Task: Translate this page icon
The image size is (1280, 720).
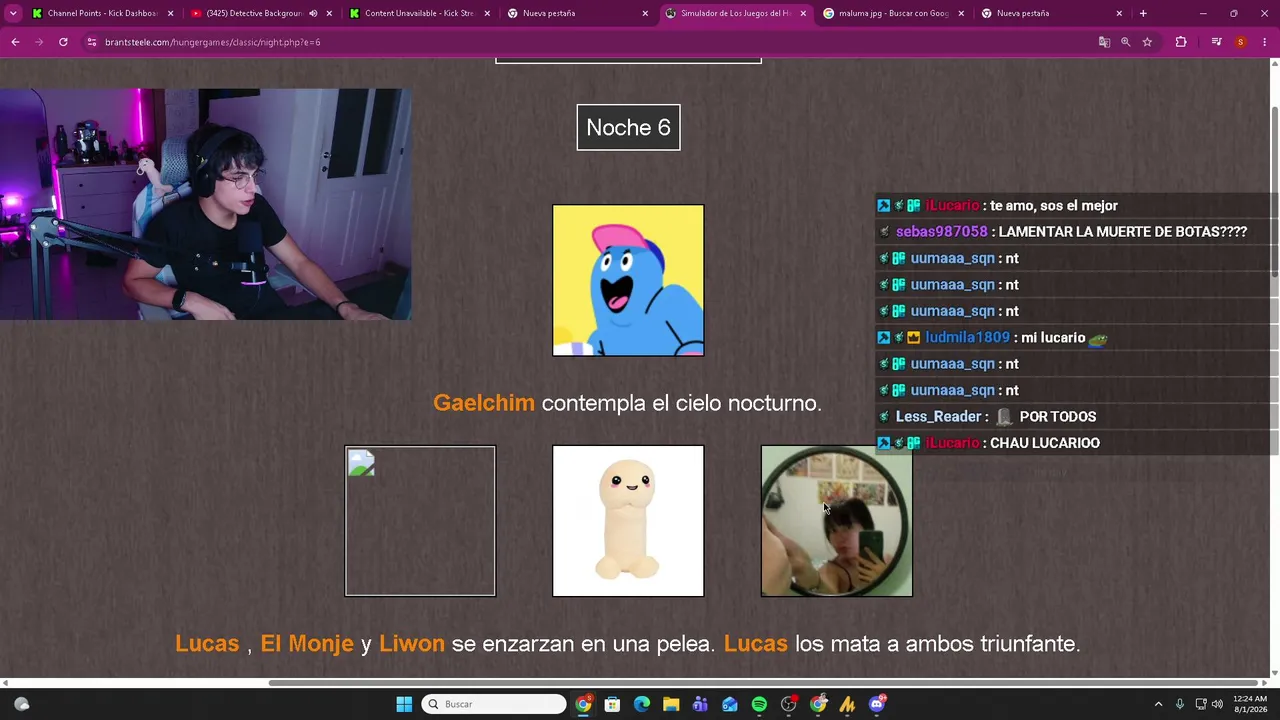Action: click(x=1104, y=42)
